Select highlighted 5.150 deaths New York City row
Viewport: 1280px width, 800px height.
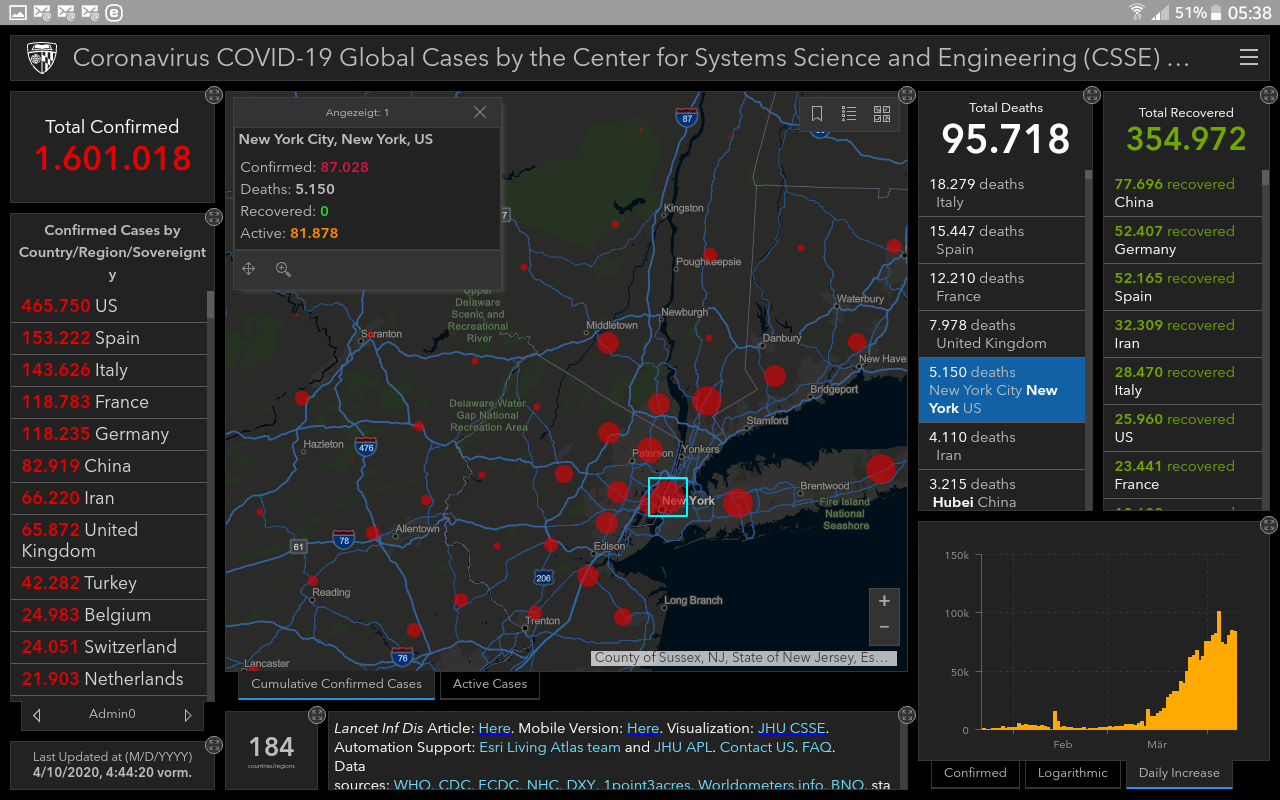click(1002, 390)
